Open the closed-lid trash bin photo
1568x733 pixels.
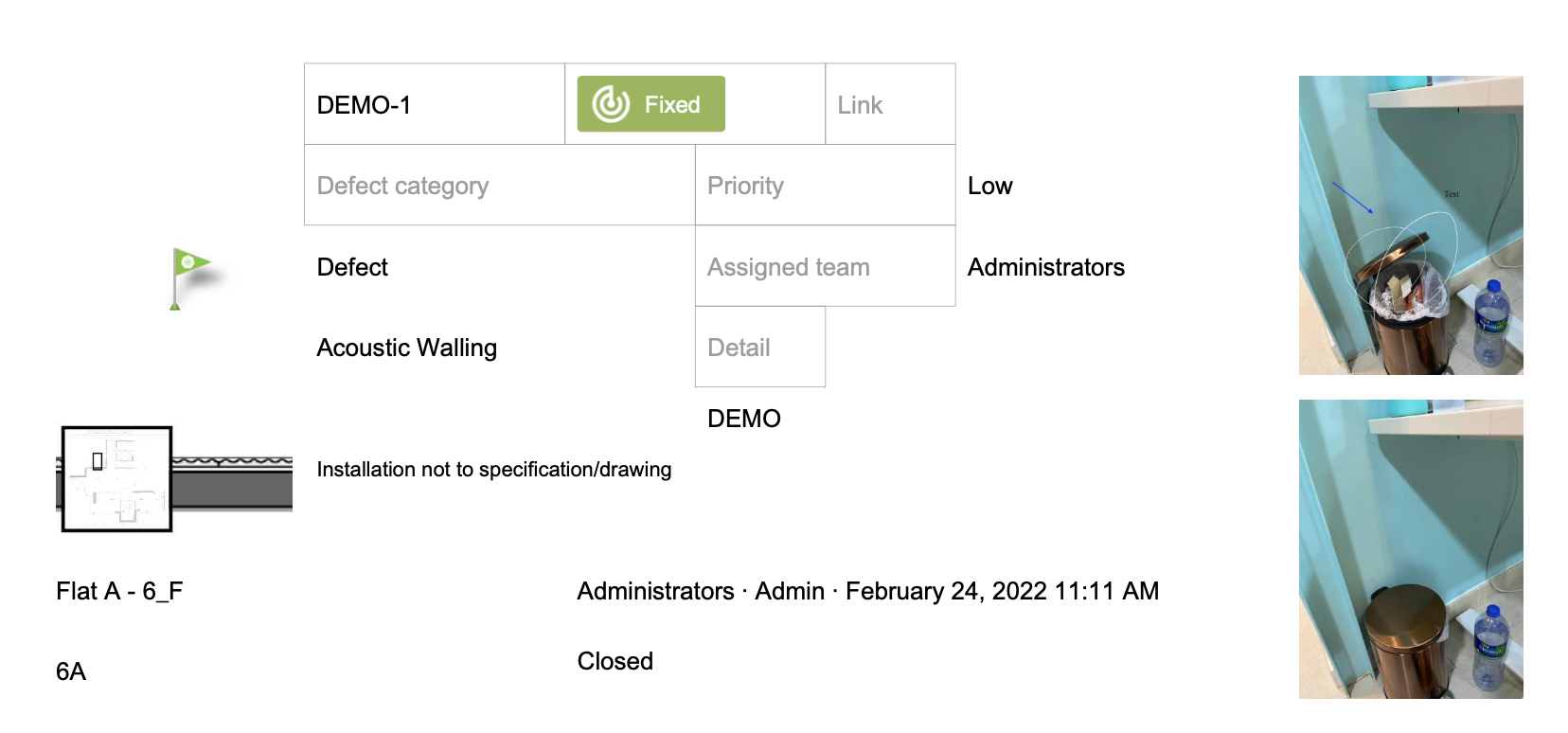tap(1411, 549)
